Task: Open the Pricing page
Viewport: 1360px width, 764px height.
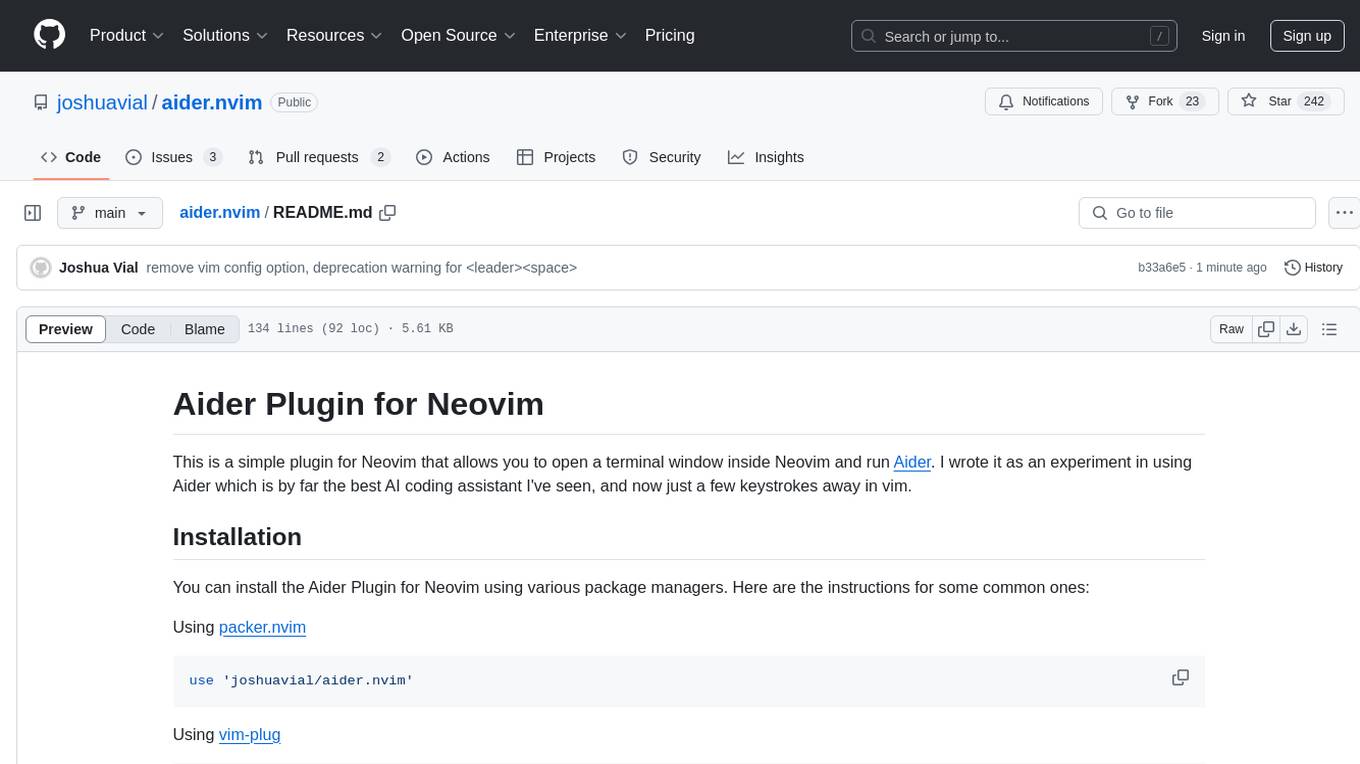Action: pos(670,35)
